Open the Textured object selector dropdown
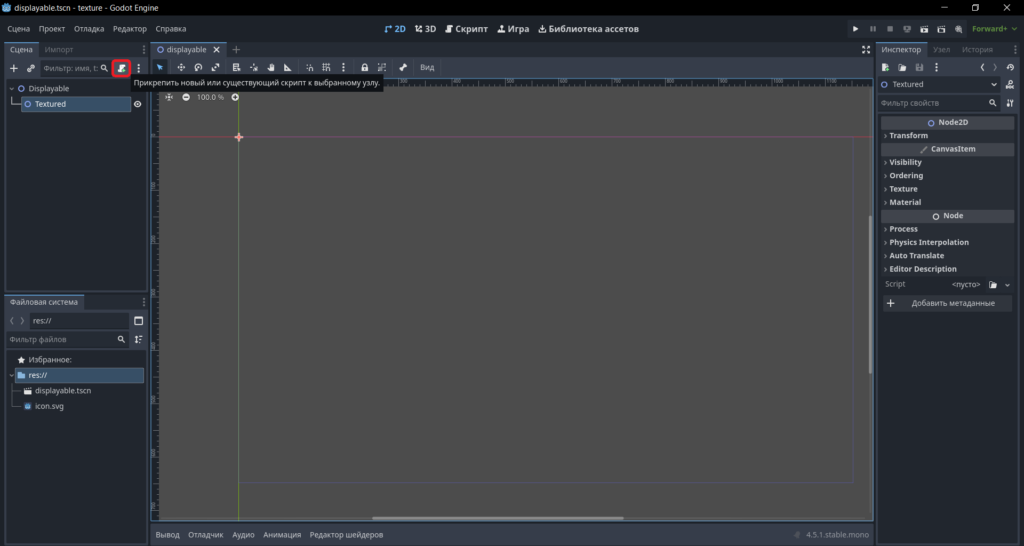1024x546 pixels. tap(939, 84)
